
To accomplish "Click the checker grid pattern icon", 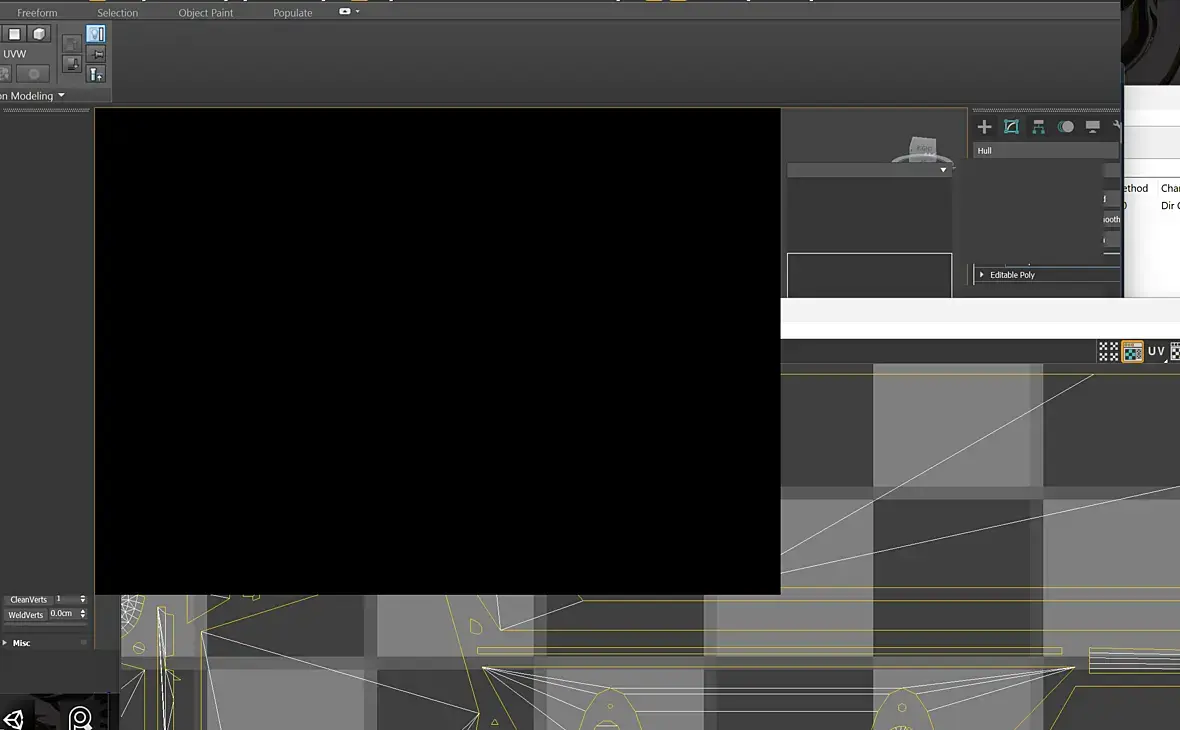I will [x=1108, y=351].
